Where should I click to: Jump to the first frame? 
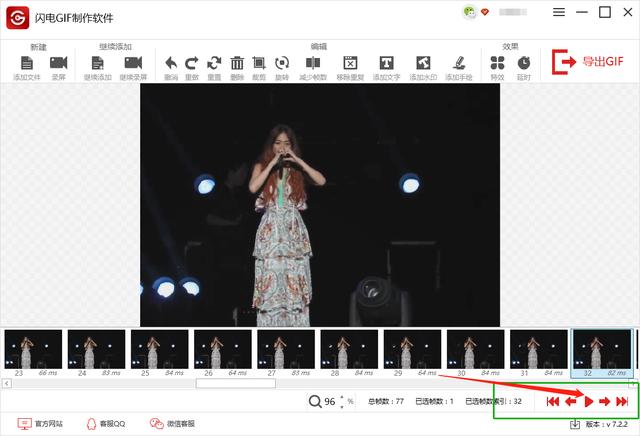552,401
